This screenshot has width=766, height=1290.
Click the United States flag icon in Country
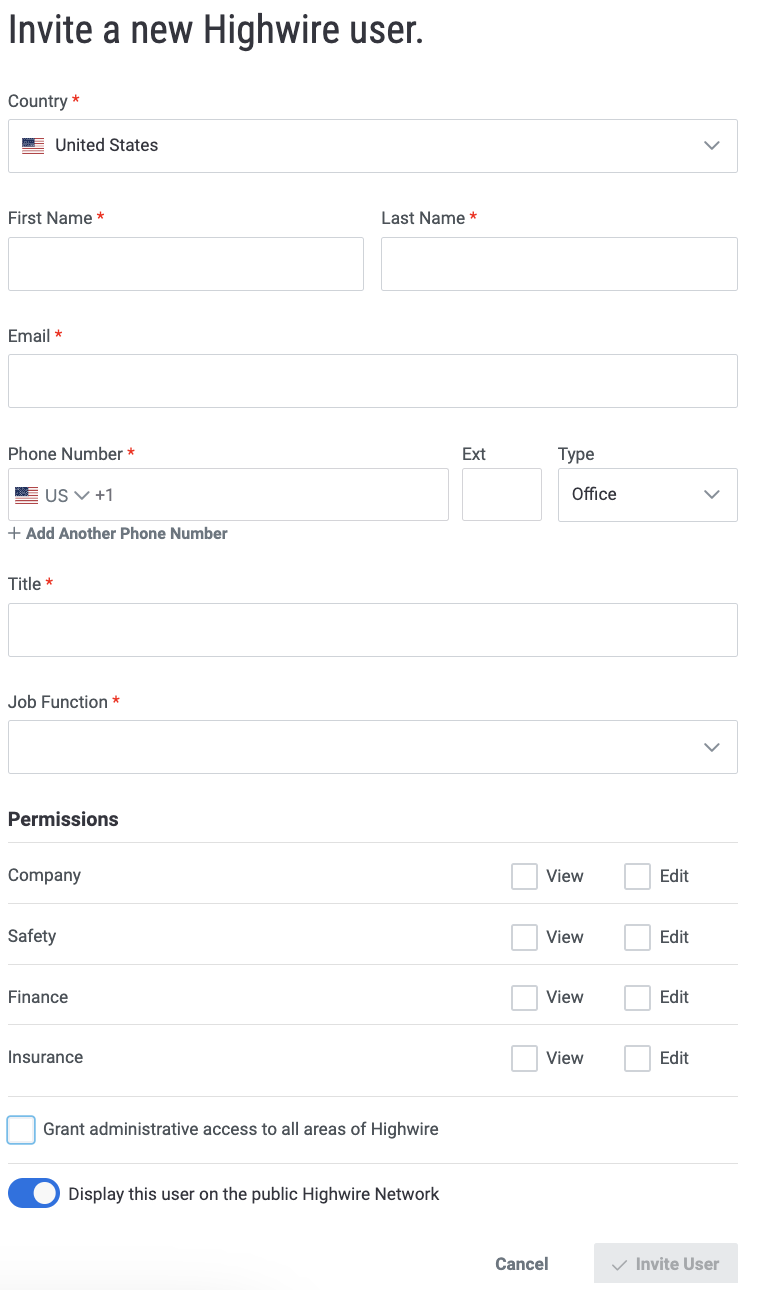33,146
